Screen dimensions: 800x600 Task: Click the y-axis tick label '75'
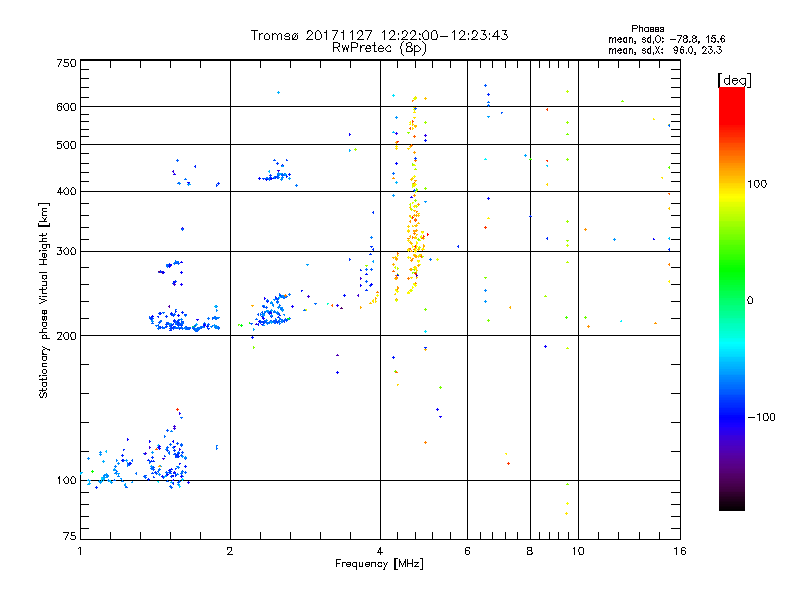(70, 536)
